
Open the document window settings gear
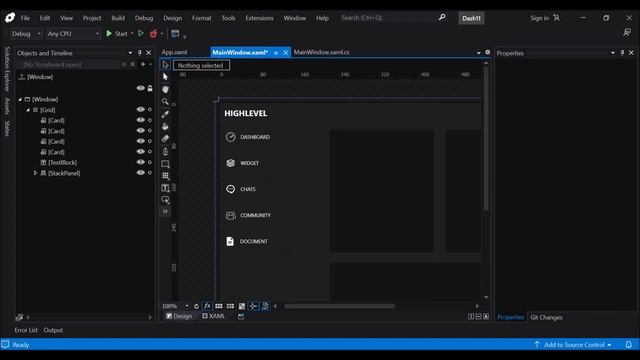487,52
